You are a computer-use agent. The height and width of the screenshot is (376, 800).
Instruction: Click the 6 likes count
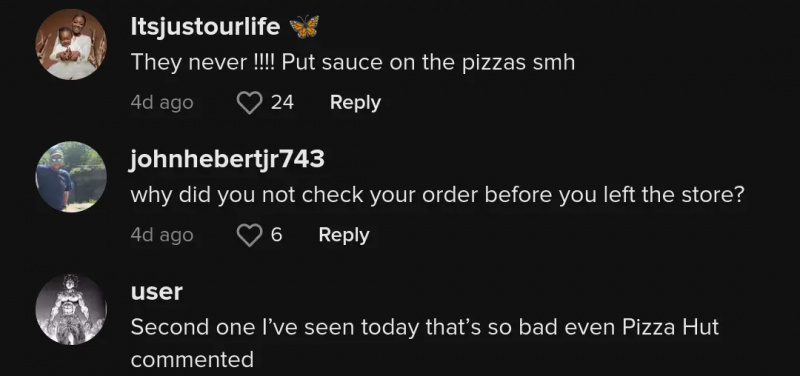tap(276, 235)
